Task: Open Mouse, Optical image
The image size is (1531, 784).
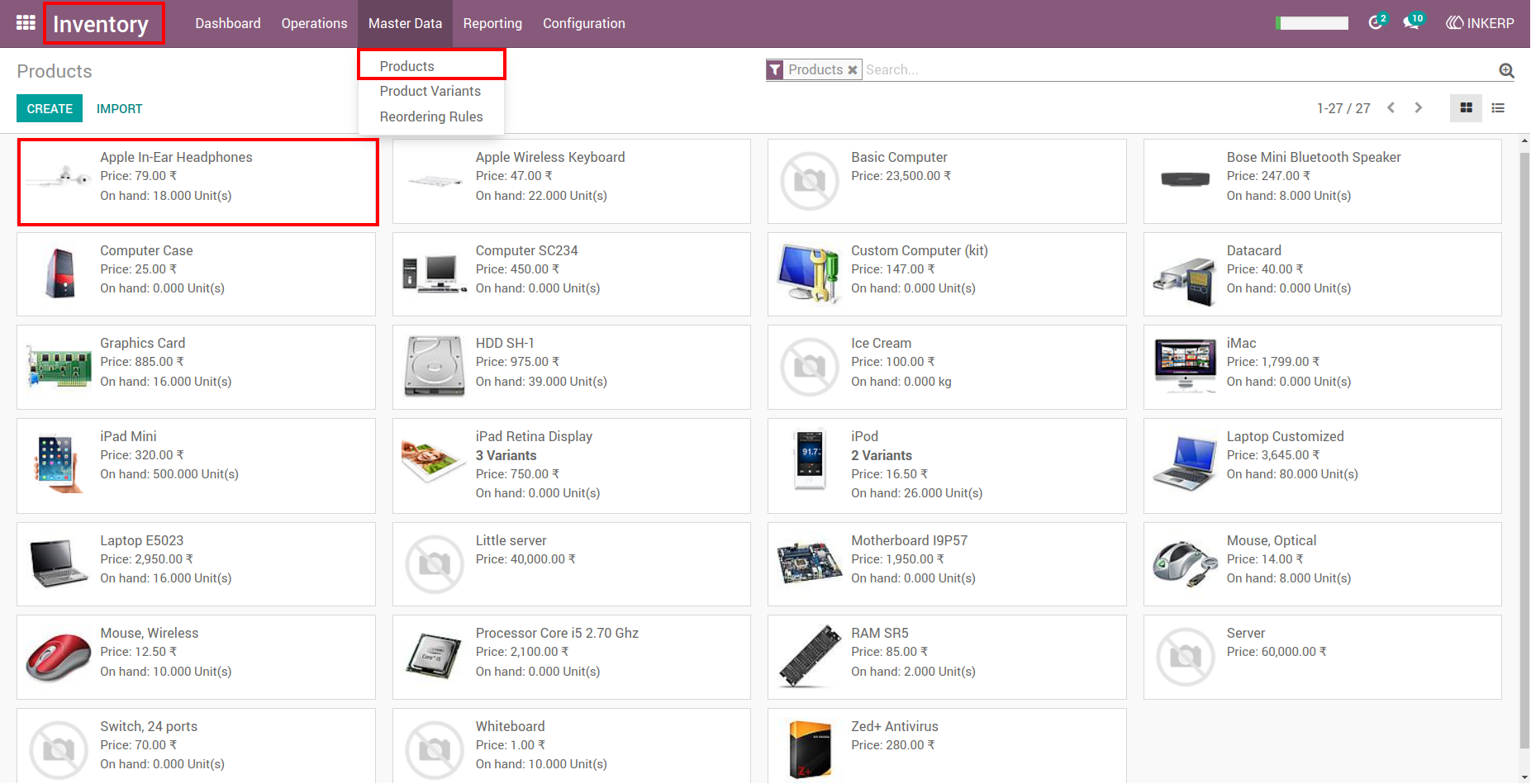Action: click(x=1186, y=563)
